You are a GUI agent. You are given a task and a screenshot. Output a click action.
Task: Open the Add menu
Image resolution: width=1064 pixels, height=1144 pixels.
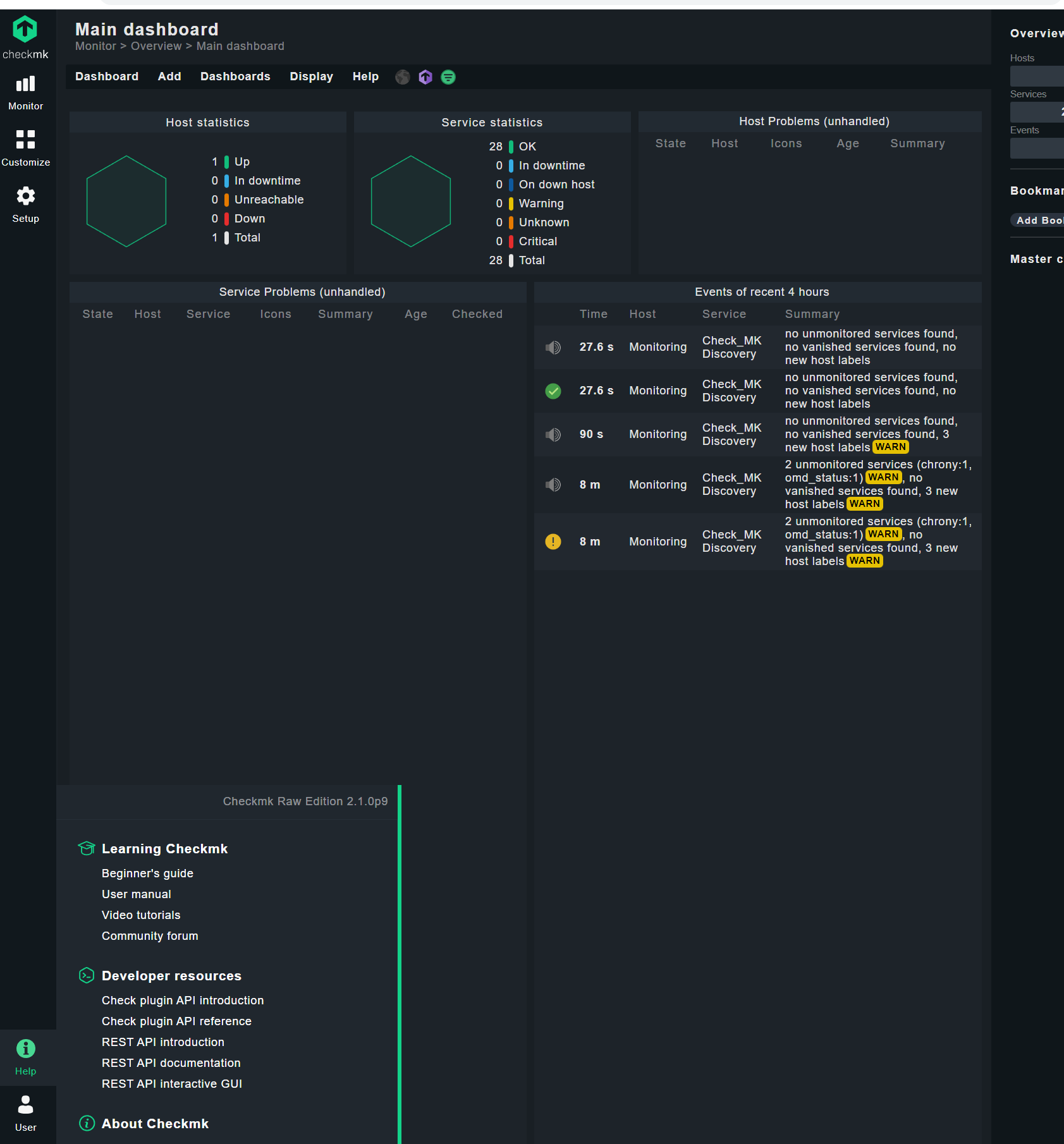pos(169,76)
